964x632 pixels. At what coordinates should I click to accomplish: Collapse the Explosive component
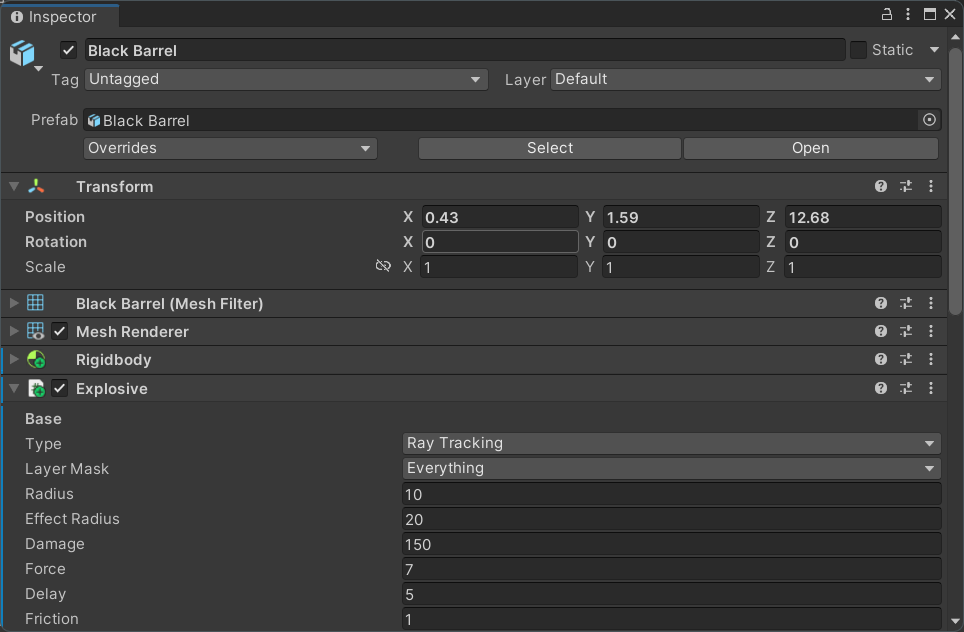point(14,389)
